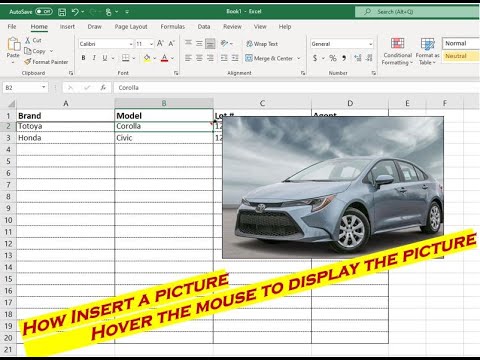Toggle Bold formatting
The image size is (480, 360).
click(x=83, y=58)
